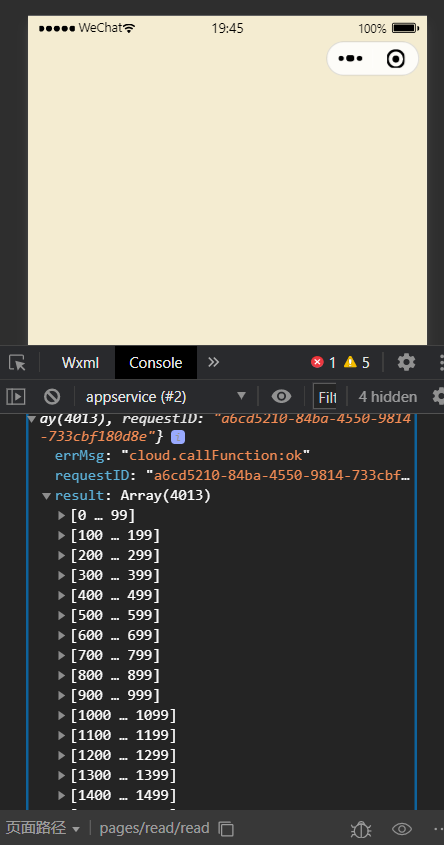Click the red error count badge
444x845 pixels.
[x=323, y=363]
